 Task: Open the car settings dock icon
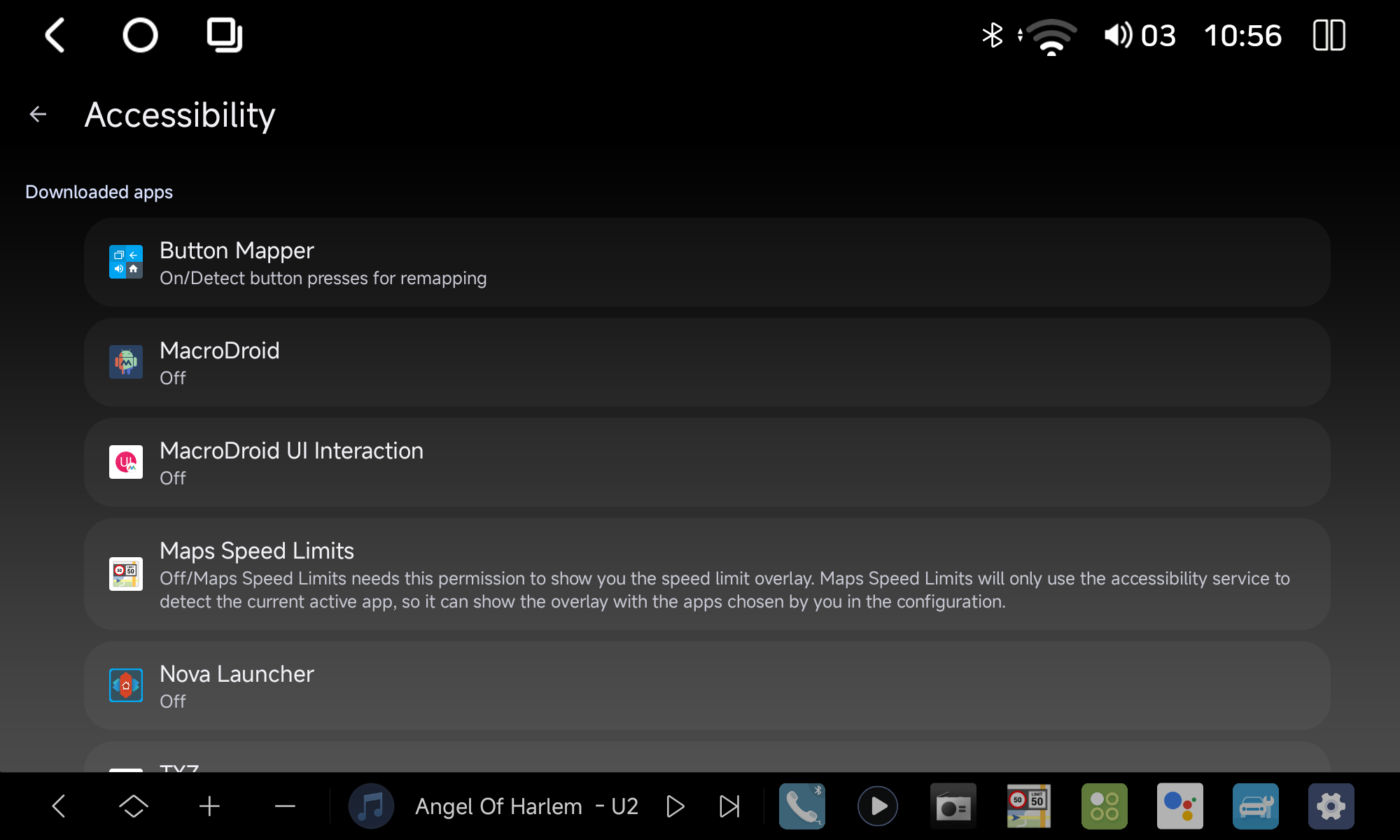click(1256, 806)
